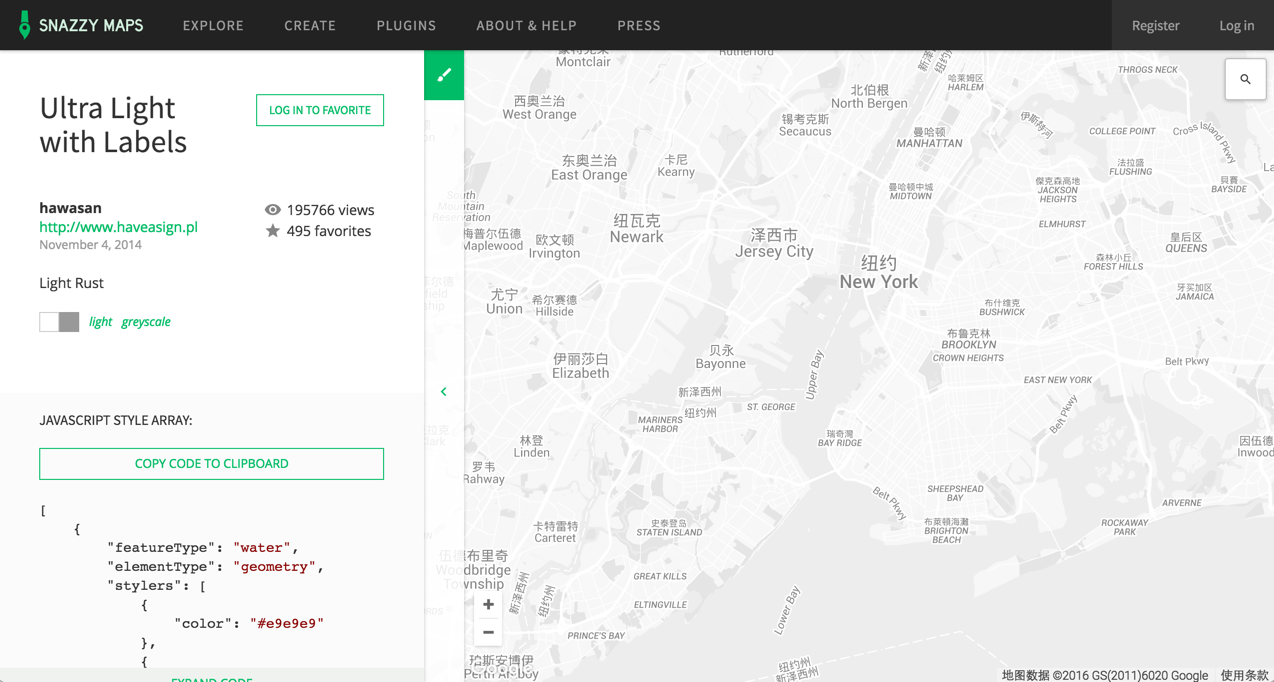Click the star favorites icon
Viewport: 1274px width, 682px height.
(x=272, y=231)
